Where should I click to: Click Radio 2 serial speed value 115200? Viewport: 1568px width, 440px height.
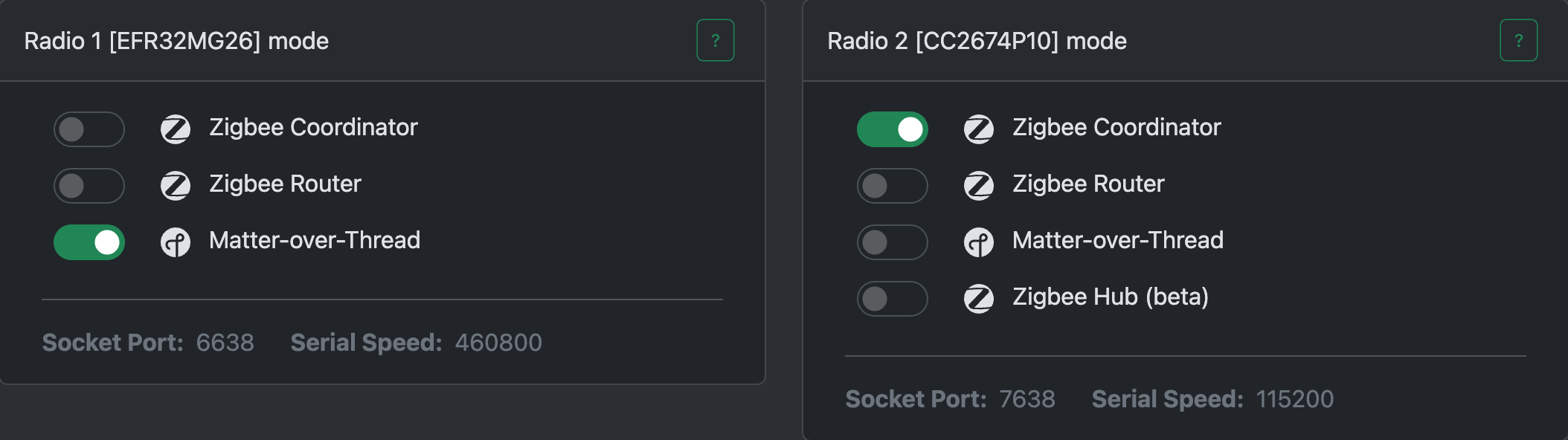pos(1294,399)
